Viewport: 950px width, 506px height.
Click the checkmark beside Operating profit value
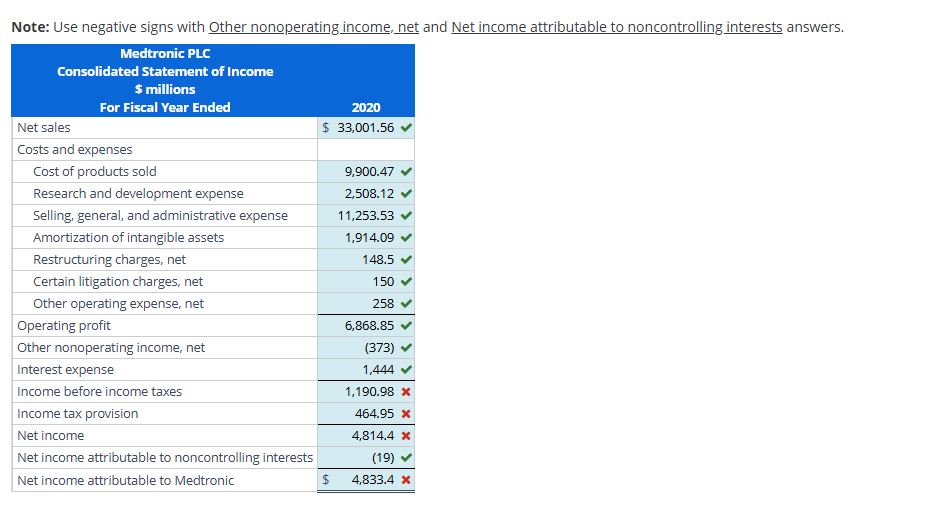[x=407, y=325]
